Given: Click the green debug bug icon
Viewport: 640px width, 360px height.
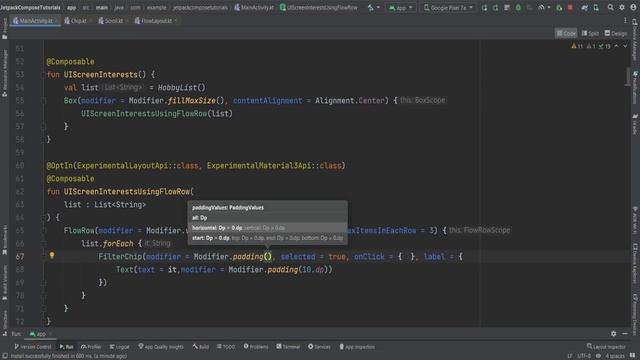Looking at the screenshot, I should pos(518,7).
